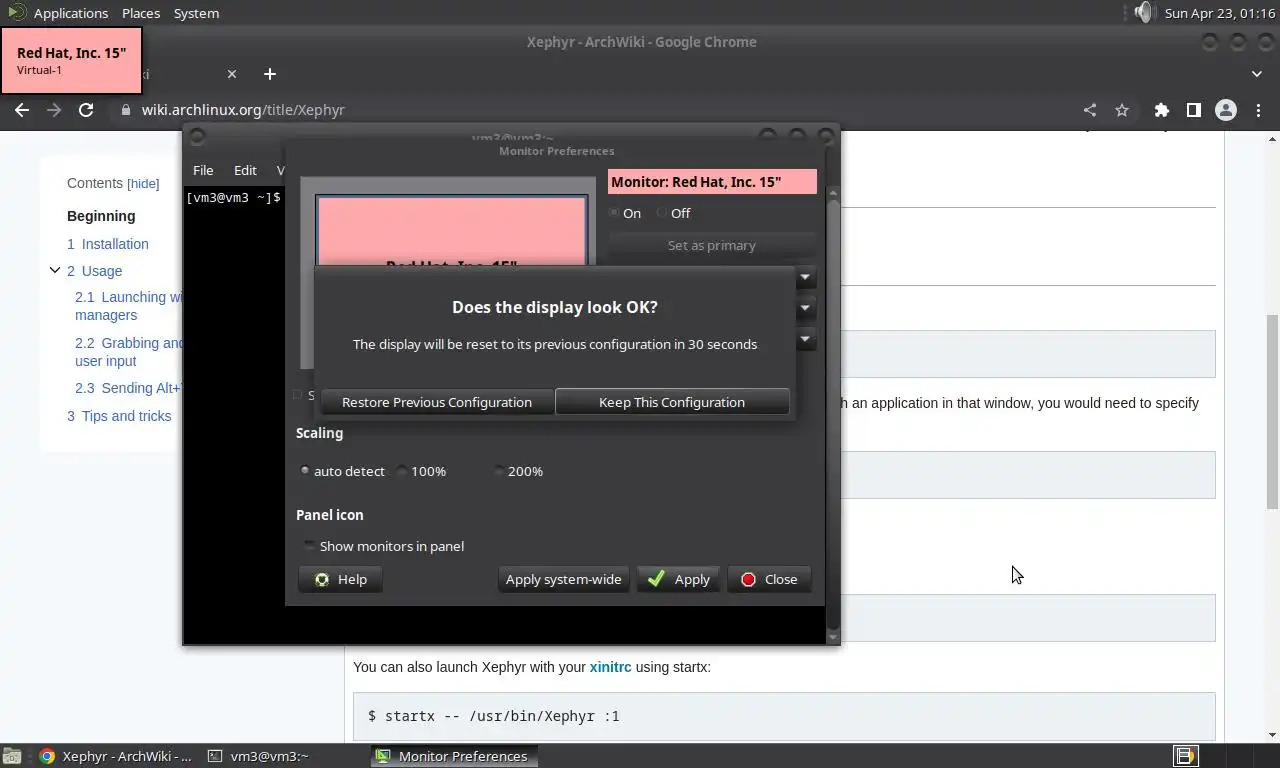Go to 2 Usage section link
The image size is (1280, 768).
[95, 271]
